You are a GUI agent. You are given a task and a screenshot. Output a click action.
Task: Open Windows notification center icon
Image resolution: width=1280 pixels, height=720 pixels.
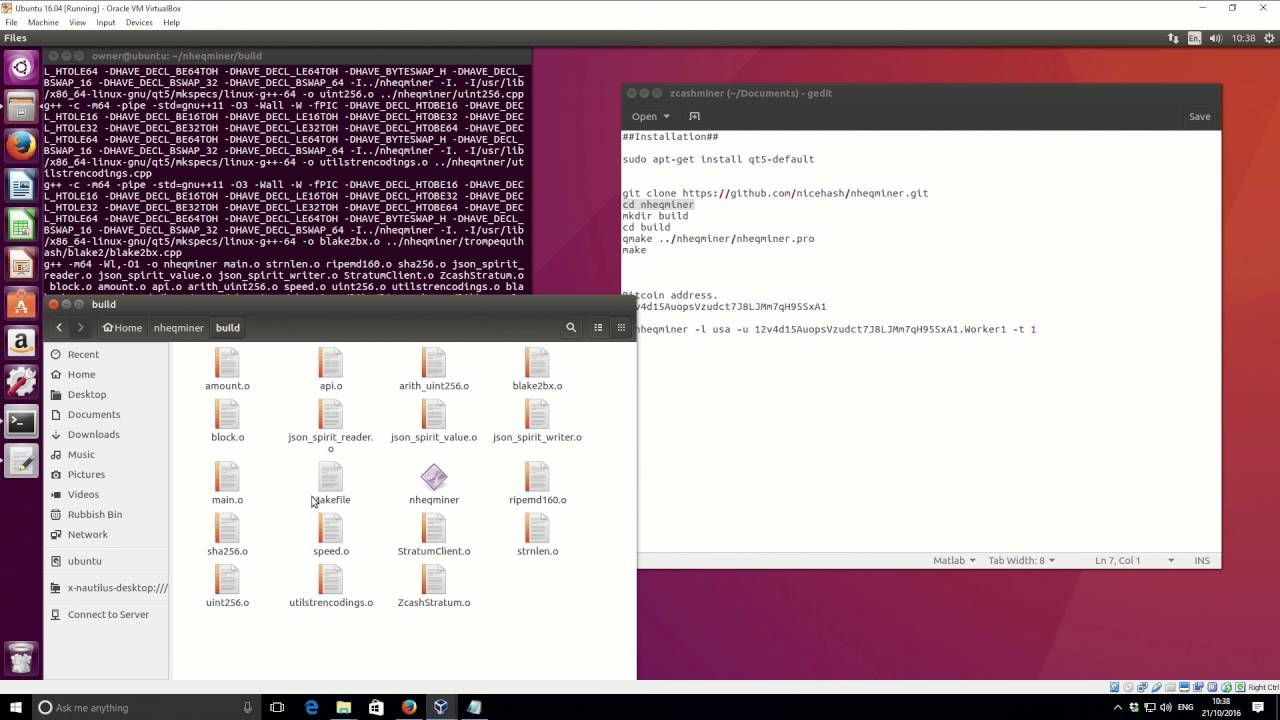tap(1258, 707)
